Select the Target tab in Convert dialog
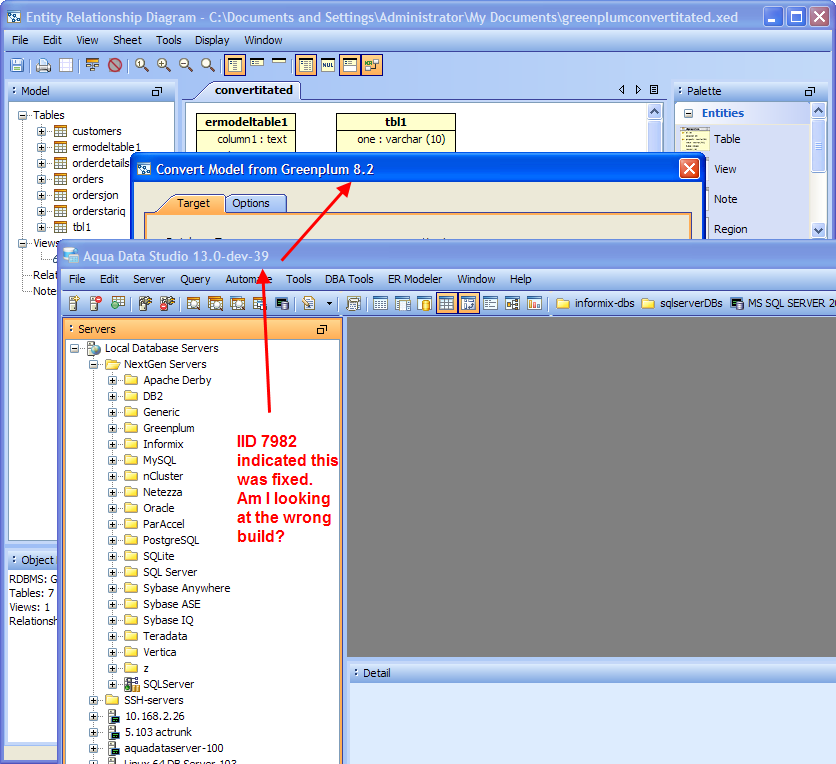Viewport: 836px width, 764px height. click(x=193, y=203)
